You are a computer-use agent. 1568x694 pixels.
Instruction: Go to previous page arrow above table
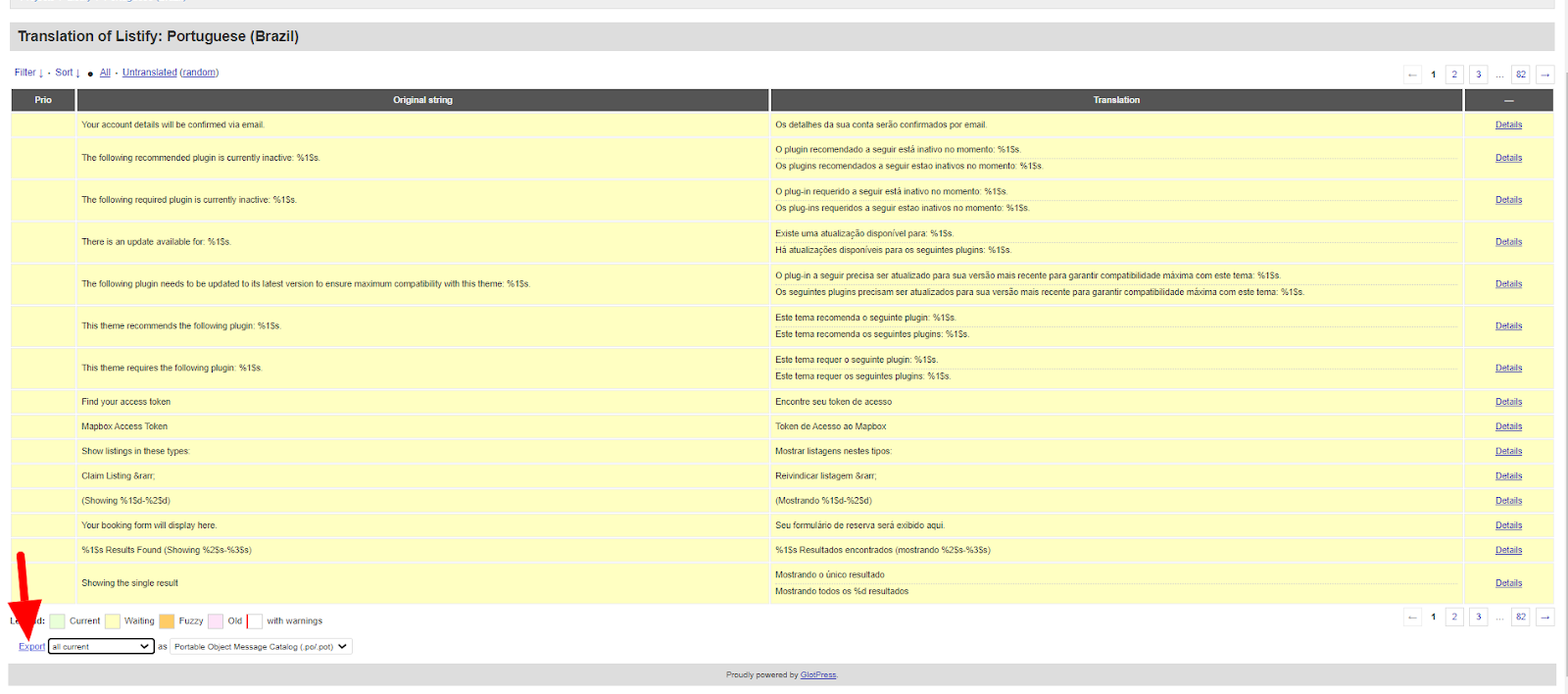tap(1412, 74)
